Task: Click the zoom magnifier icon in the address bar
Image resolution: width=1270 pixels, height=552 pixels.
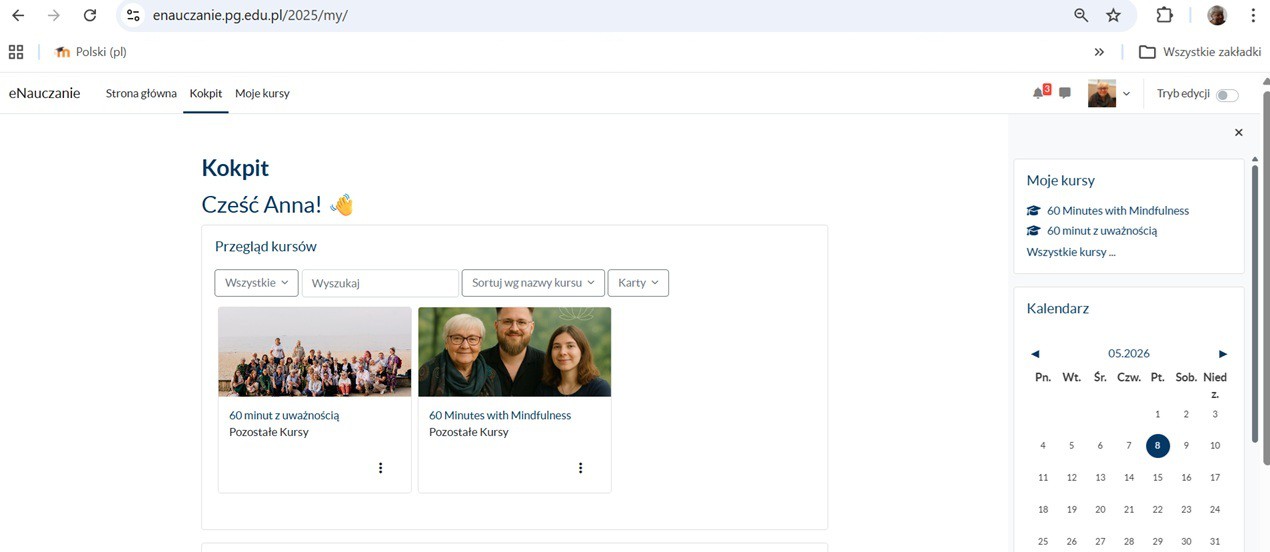Action: [1081, 15]
